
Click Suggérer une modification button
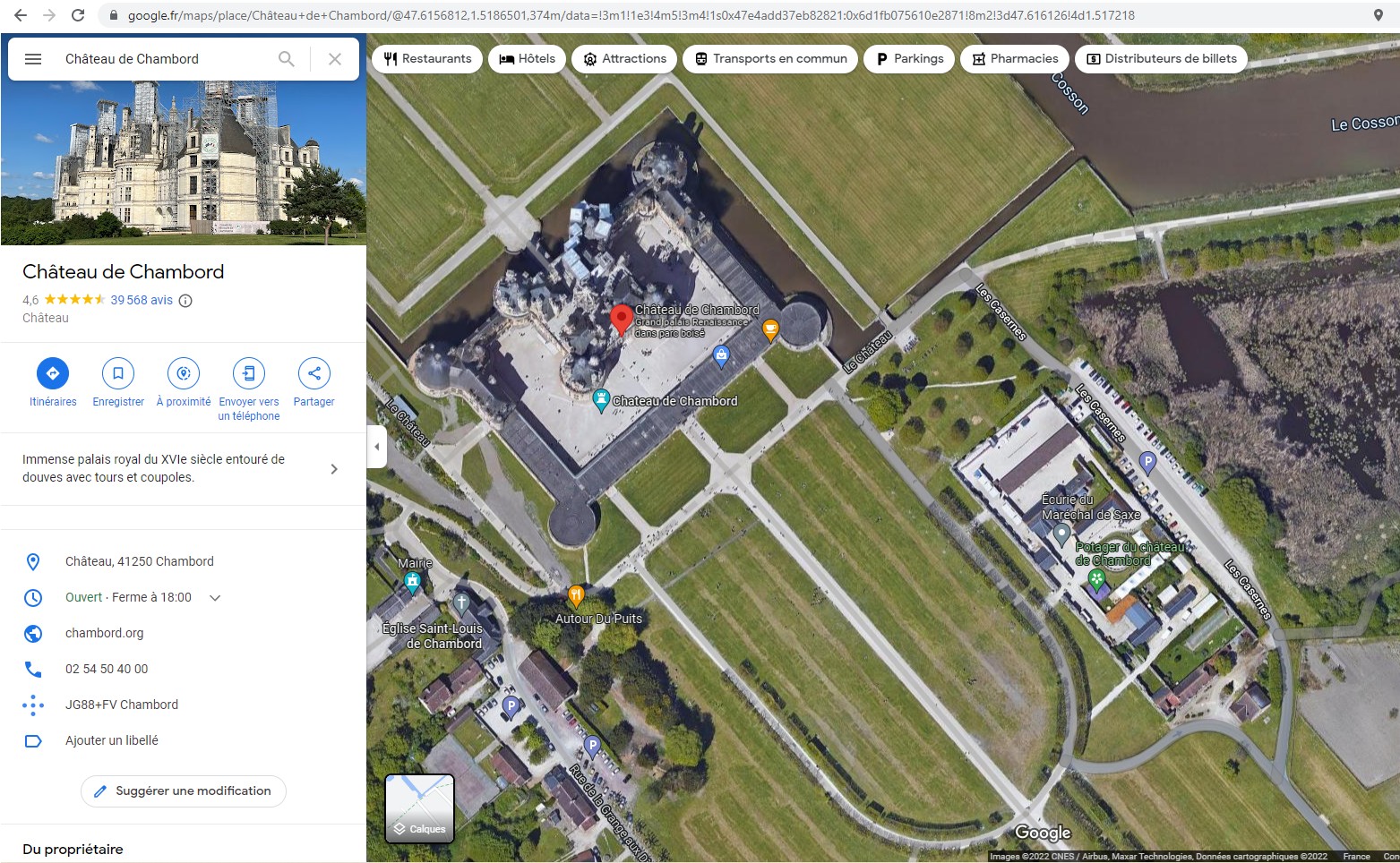pos(184,791)
